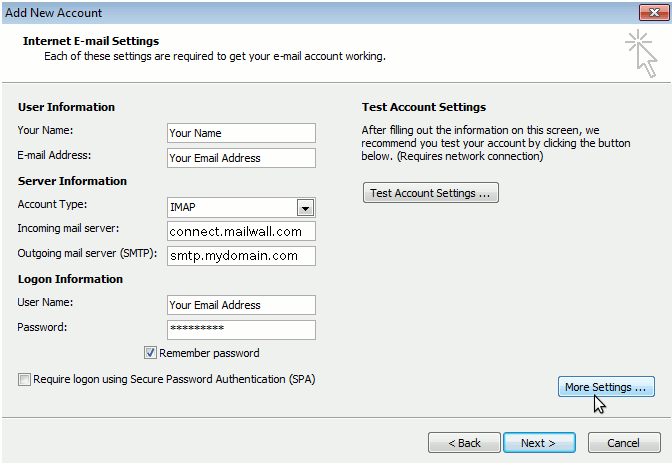This screenshot has width=672, height=465.
Task: Enable Require logon using SPA checkbox
Action: [24, 379]
